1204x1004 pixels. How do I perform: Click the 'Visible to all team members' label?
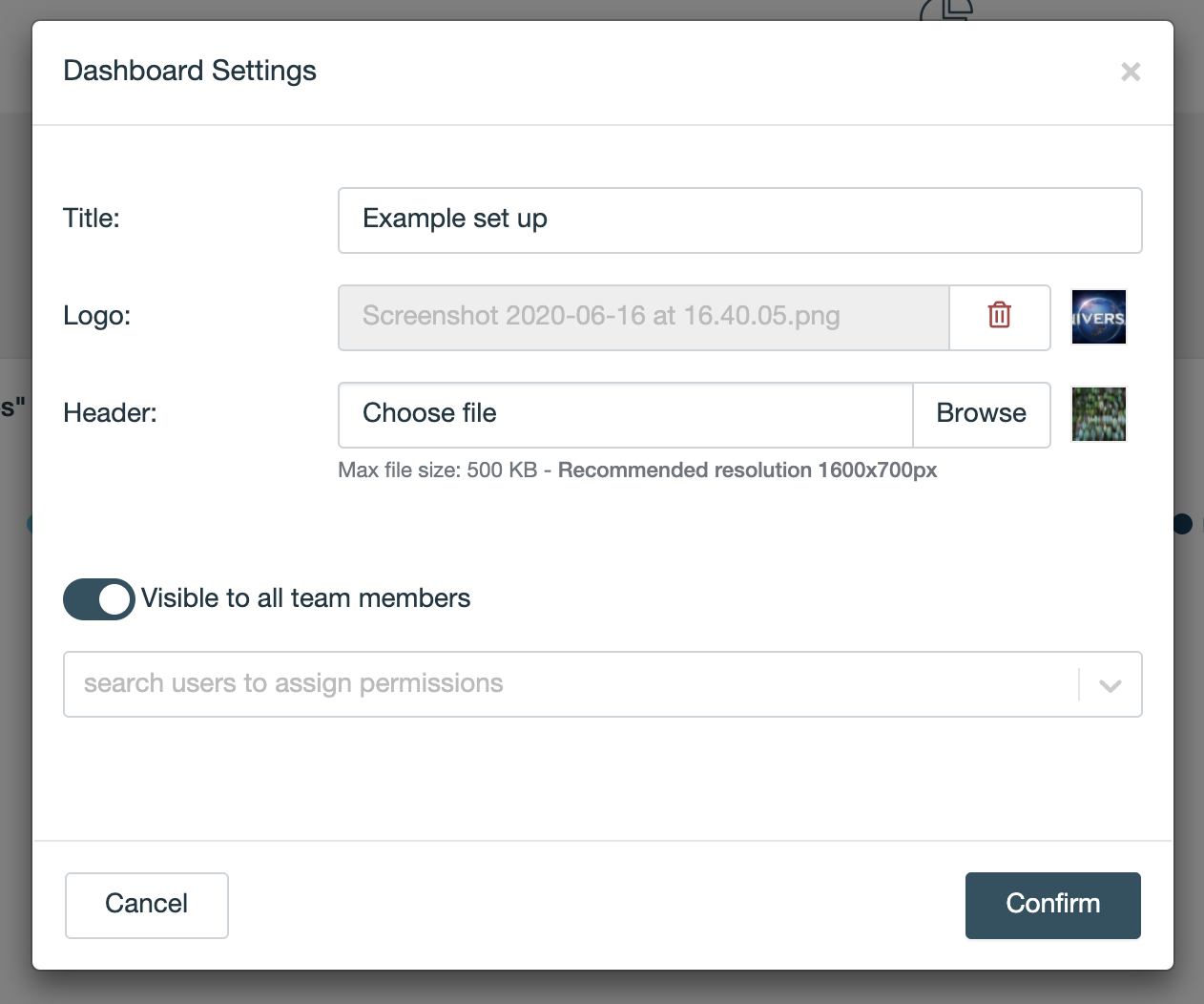coord(305,598)
